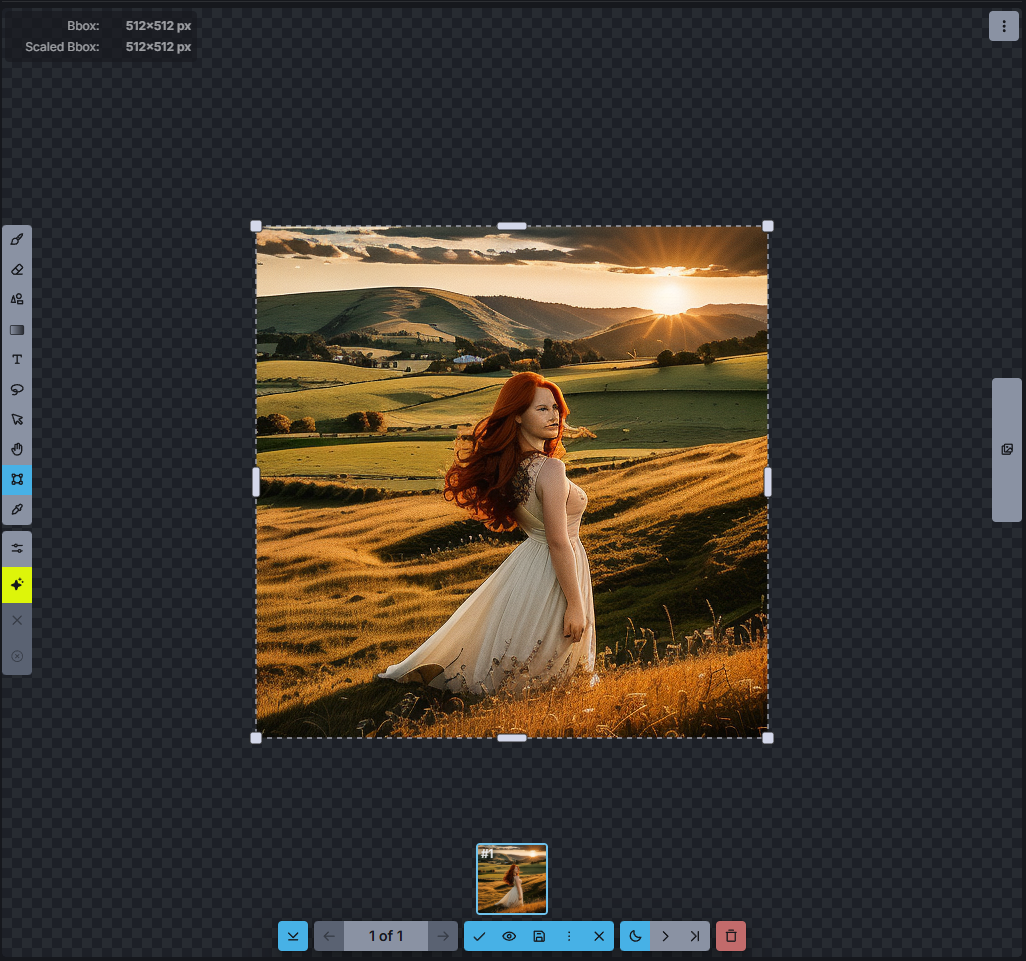
Task: Select the Shapes tool
Action: (x=17, y=300)
